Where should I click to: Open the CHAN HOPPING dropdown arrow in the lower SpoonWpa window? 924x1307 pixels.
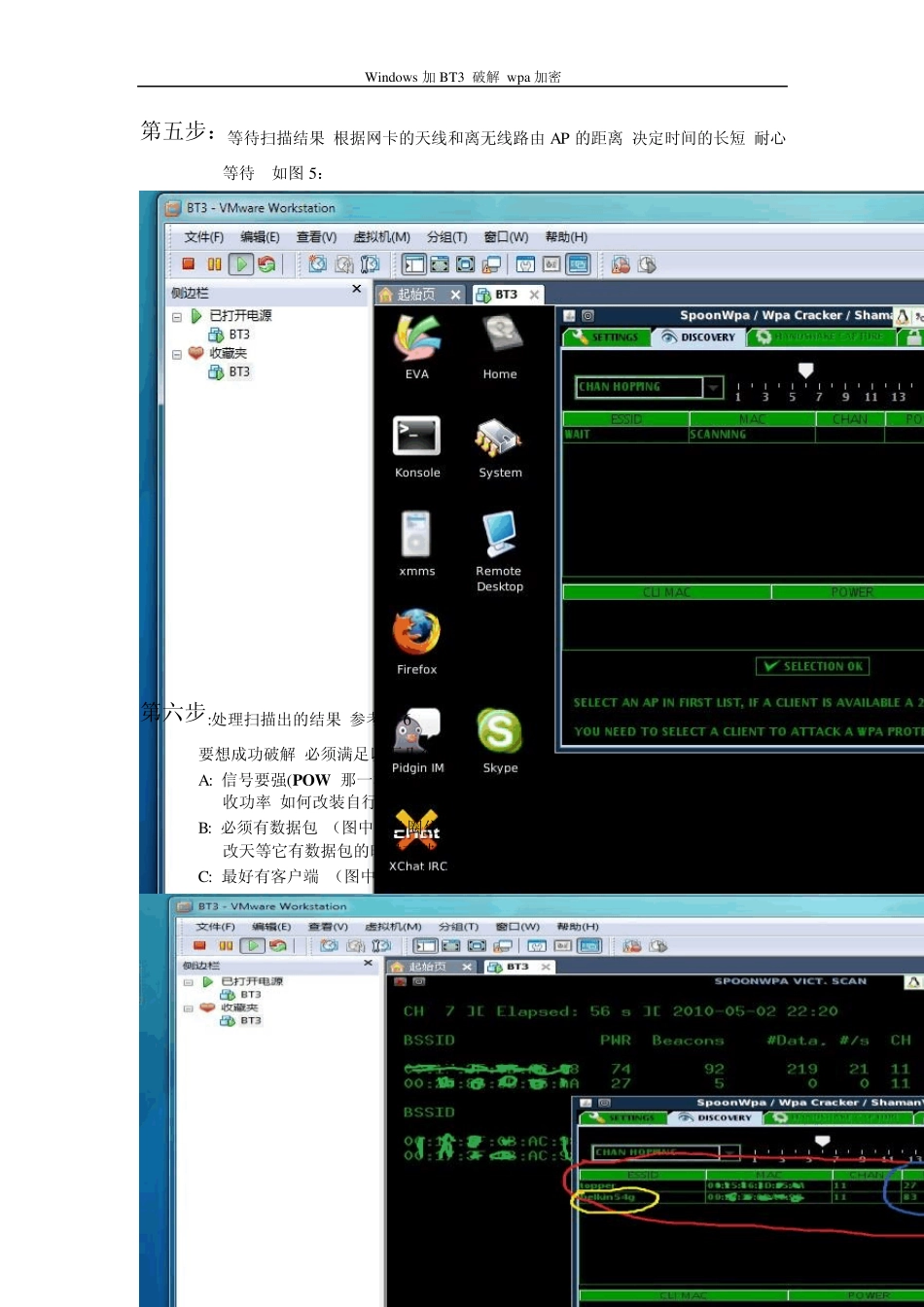point(730,1152)
